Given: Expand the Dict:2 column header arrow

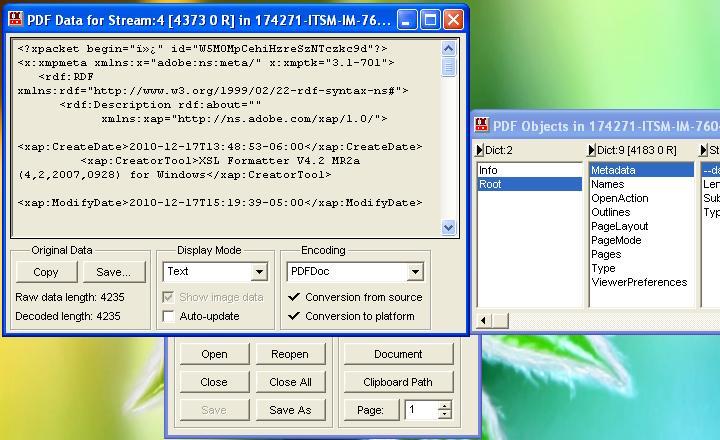Looking at the screenshot, I should point(479,151).
